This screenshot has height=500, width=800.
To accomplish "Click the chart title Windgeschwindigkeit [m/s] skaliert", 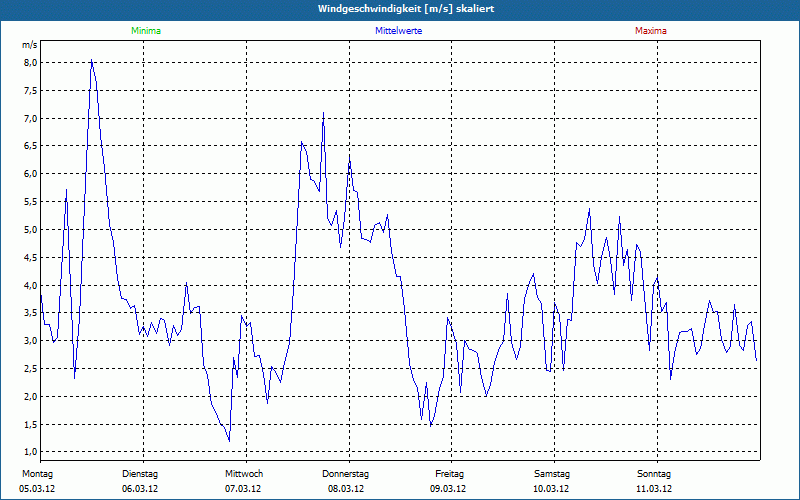I will (406, 9).
